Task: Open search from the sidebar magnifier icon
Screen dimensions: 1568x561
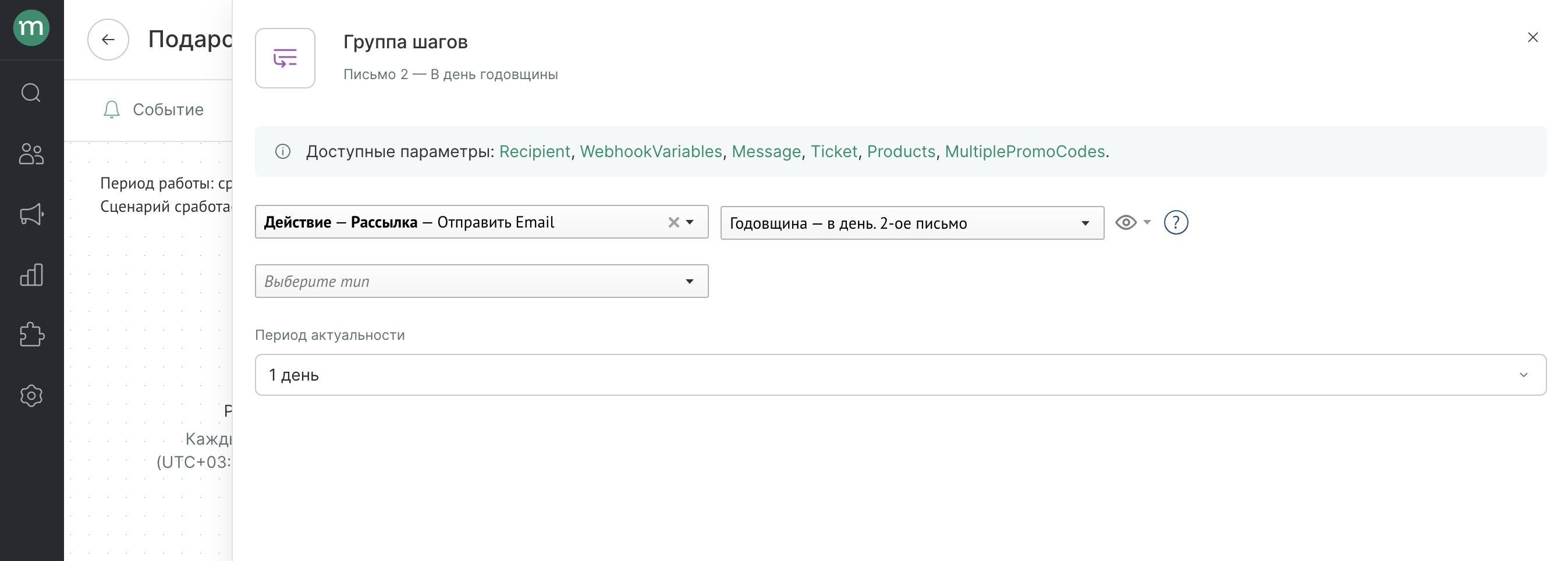Action: (31, 93)
